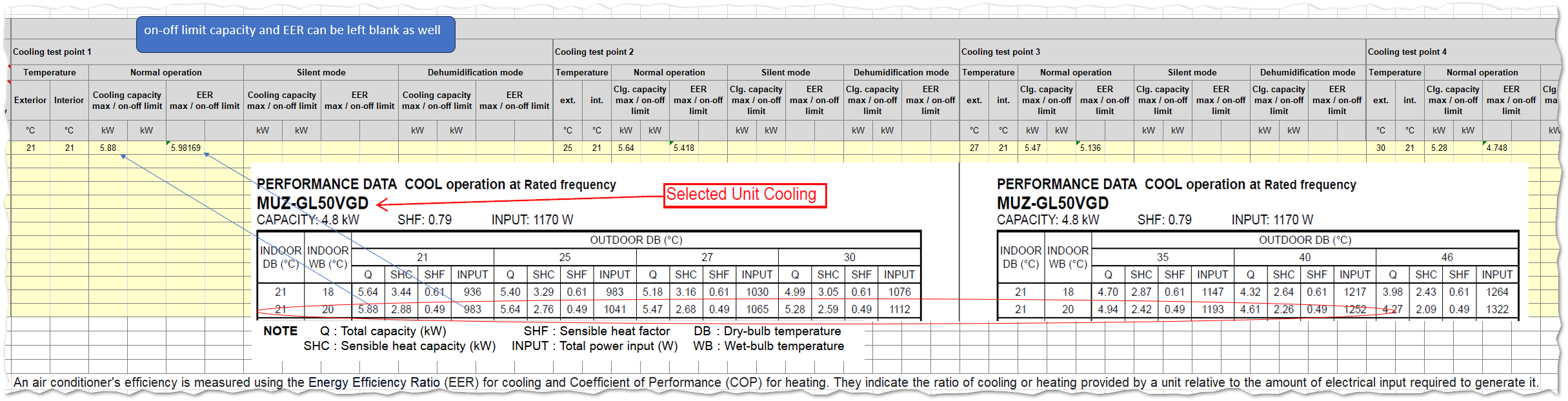The width and height of the screenshot is (1568, 401).
Task: Select the 'Cooling test point 4' header cell
Action: click(x=1463, y=52)
